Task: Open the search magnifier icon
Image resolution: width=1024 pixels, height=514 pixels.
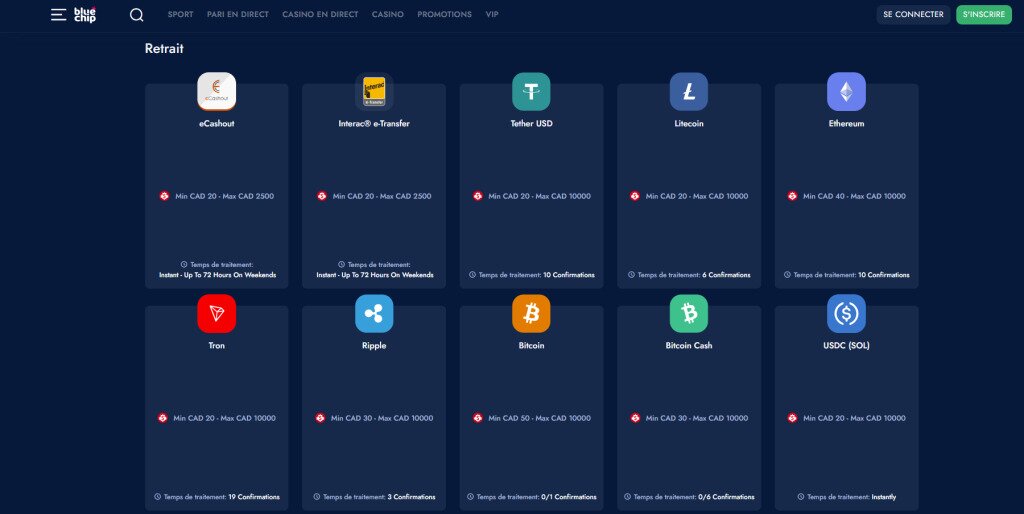Action: point(136,14)
